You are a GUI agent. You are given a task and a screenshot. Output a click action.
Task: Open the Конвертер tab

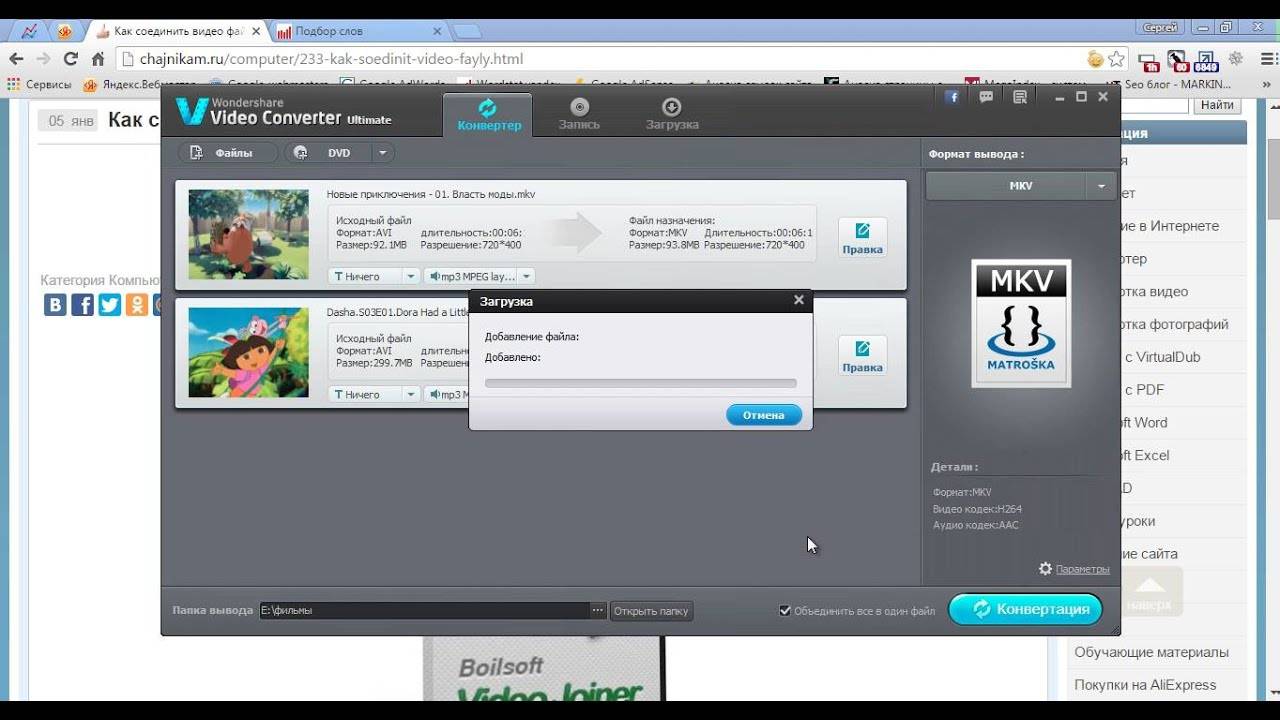[x=488, y=115]
